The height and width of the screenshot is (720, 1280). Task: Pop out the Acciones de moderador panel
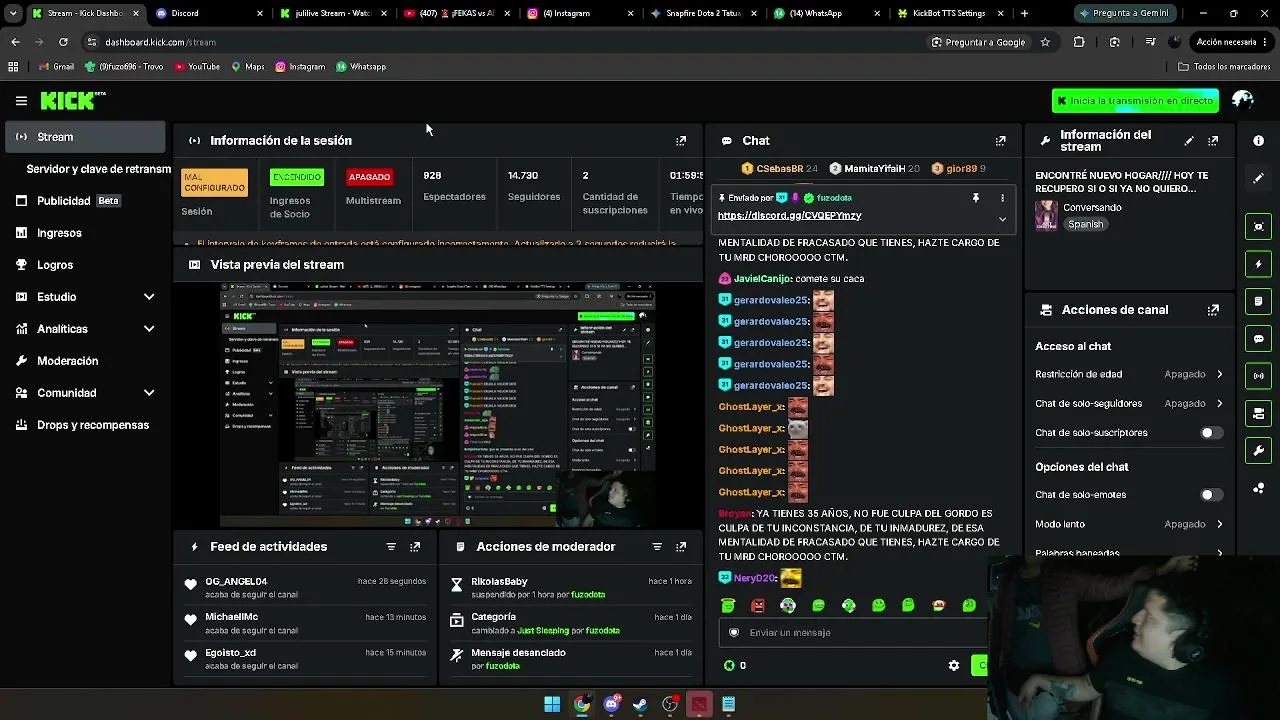click(x=681, y=547)
